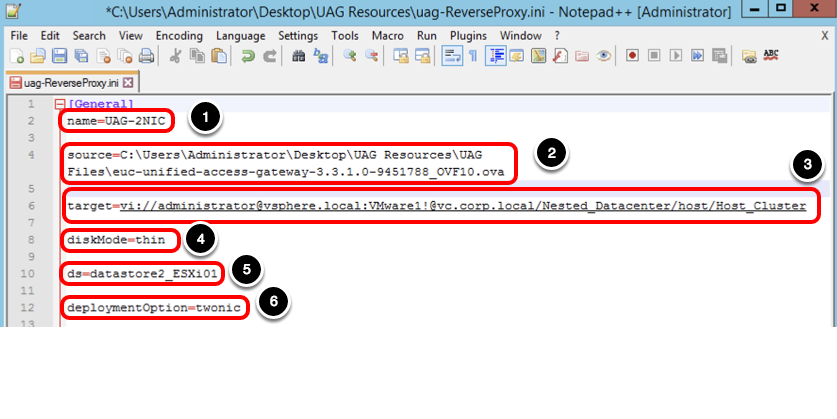Screen dimensions: 837x419
Task: Click in the ds=datastore2_ESXi01 line
Action: (143, 274)
